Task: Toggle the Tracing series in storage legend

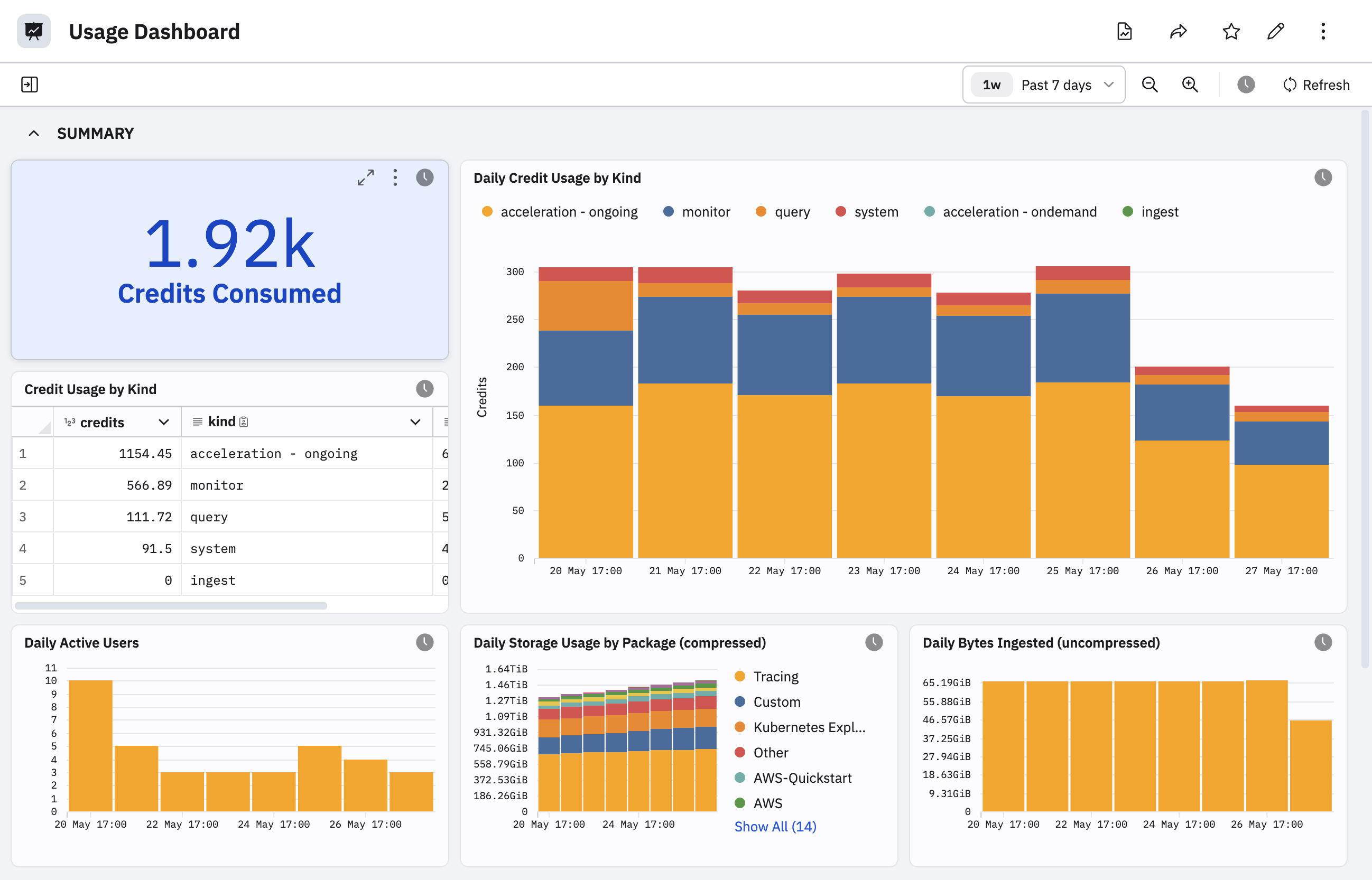Action: [767, 677]
